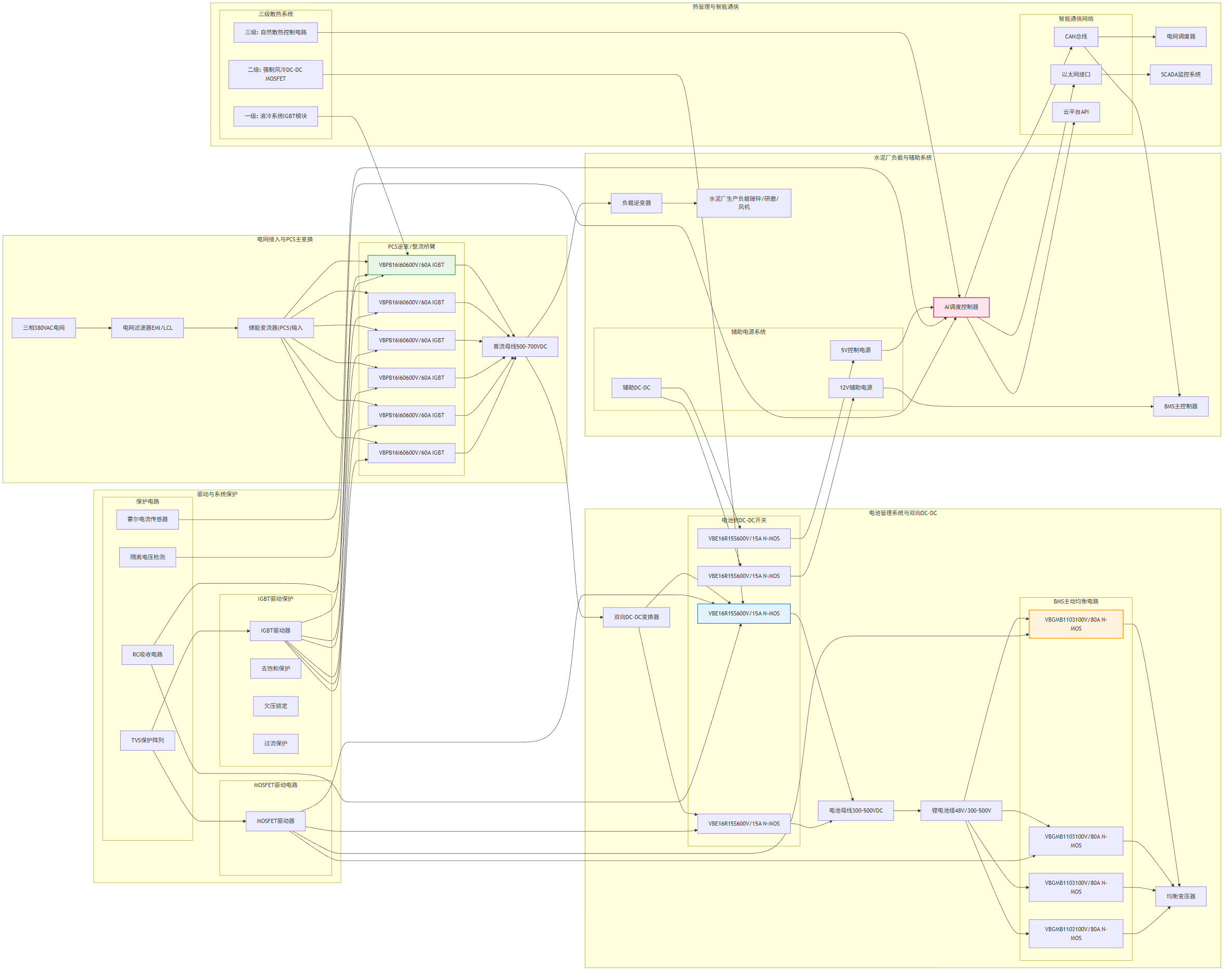Click the orange VBGMB1103100V/80A N-MOS node
The width and height of the screenshot is (1232, 978).
tap(1075, 624)
